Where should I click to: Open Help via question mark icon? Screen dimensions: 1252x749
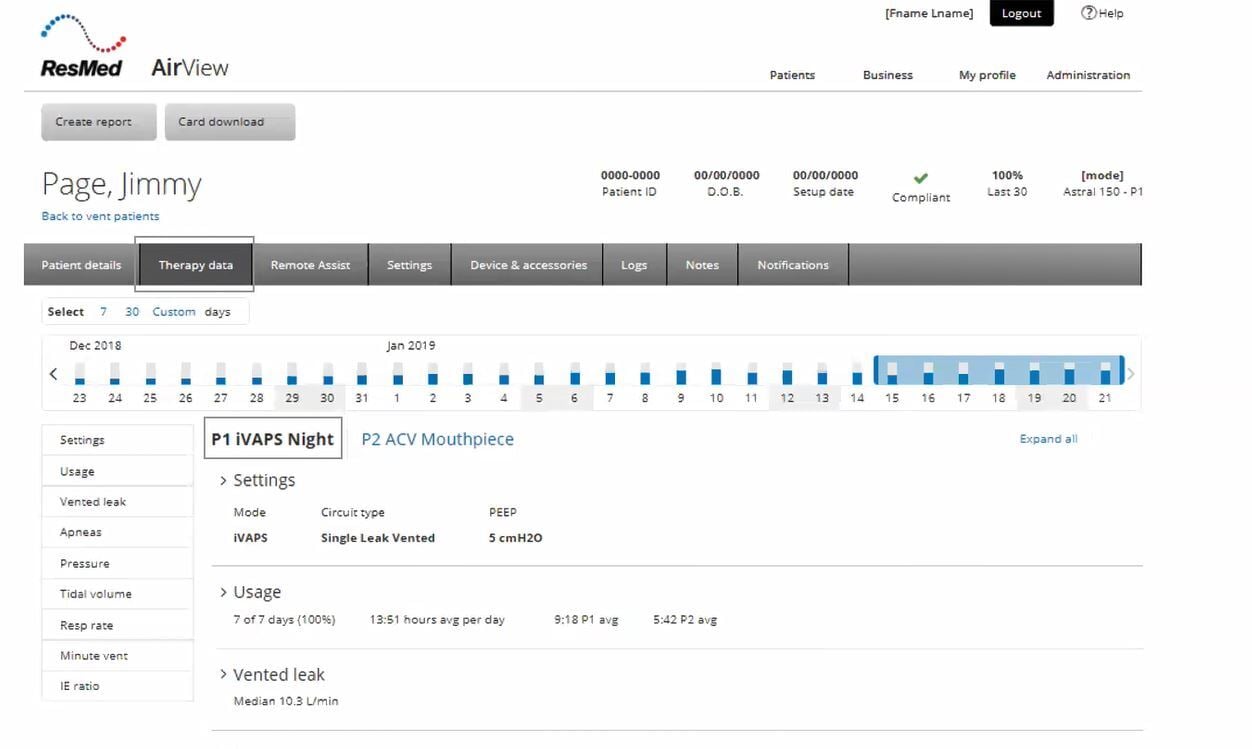click(1089, 13)
